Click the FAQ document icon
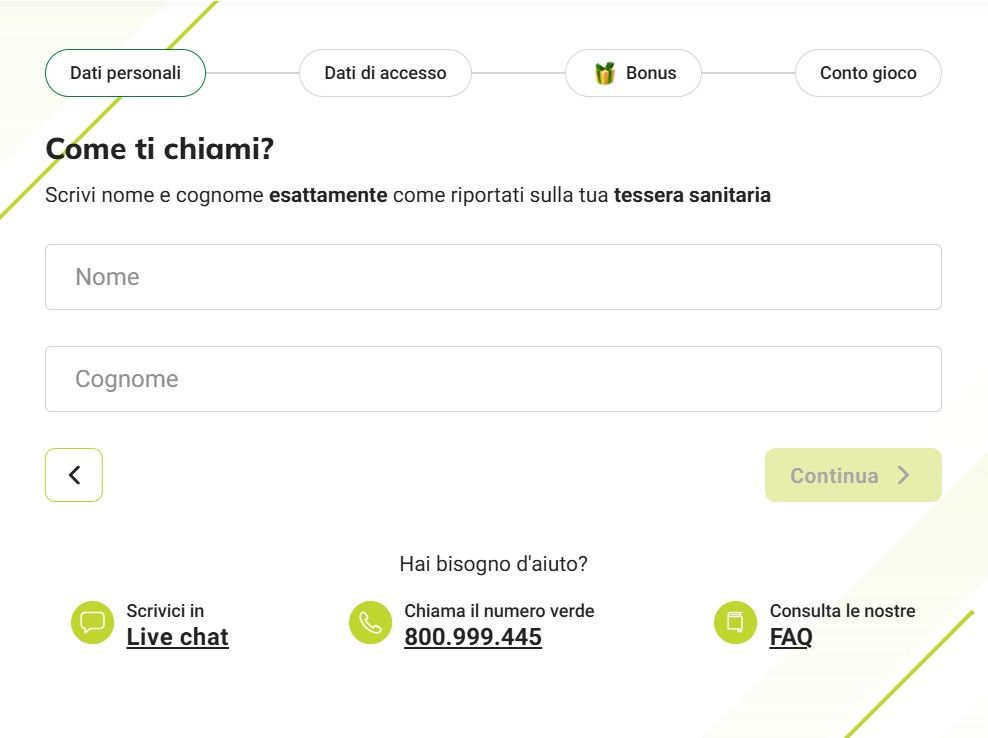 [x=735, y=622]
